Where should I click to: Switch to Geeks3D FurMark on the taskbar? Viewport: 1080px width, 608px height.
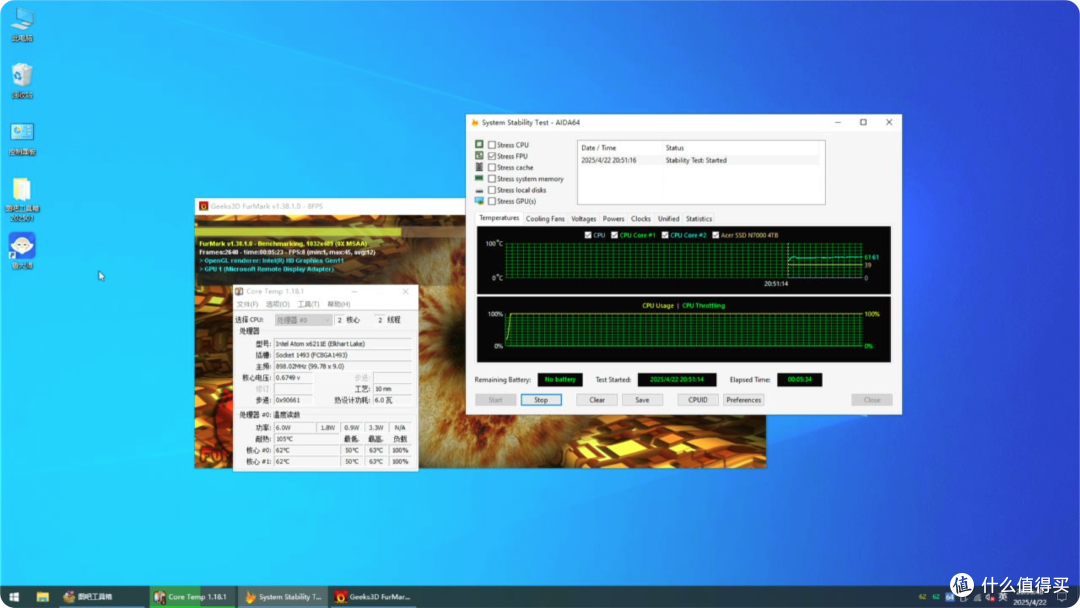(x=373, y=597)
